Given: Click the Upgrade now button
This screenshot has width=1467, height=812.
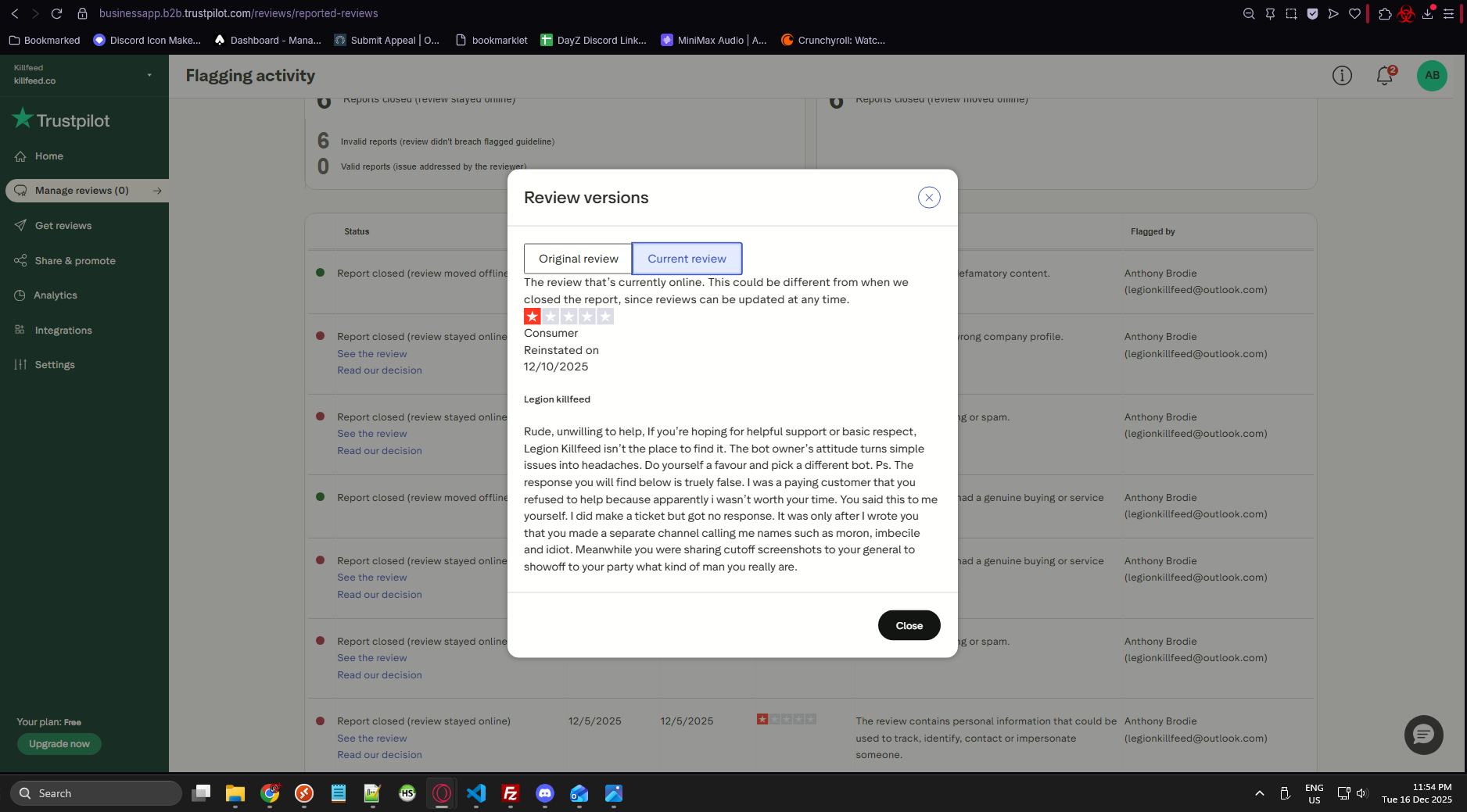Looking at the screenshot, I should pyautogui.click(x=59, y=744).
